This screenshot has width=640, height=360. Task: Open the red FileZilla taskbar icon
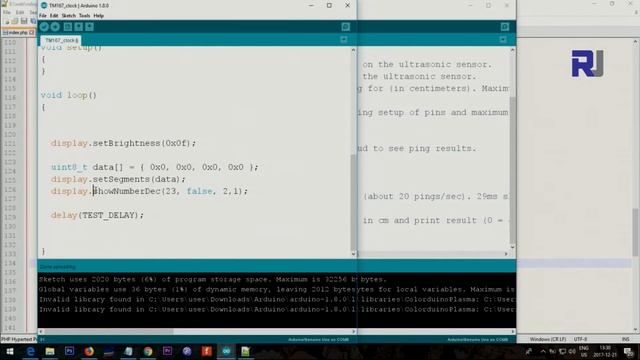pos(207,351)
